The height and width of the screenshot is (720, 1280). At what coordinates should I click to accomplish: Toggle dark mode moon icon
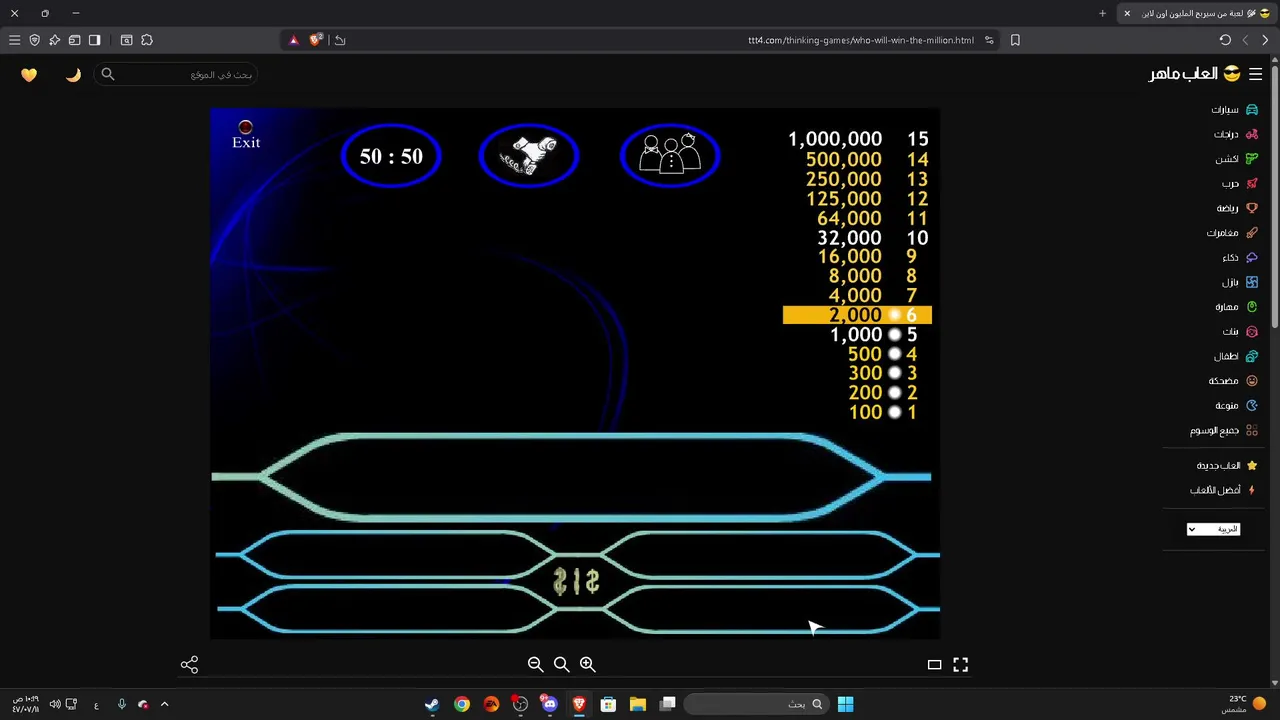click(73, 75)
